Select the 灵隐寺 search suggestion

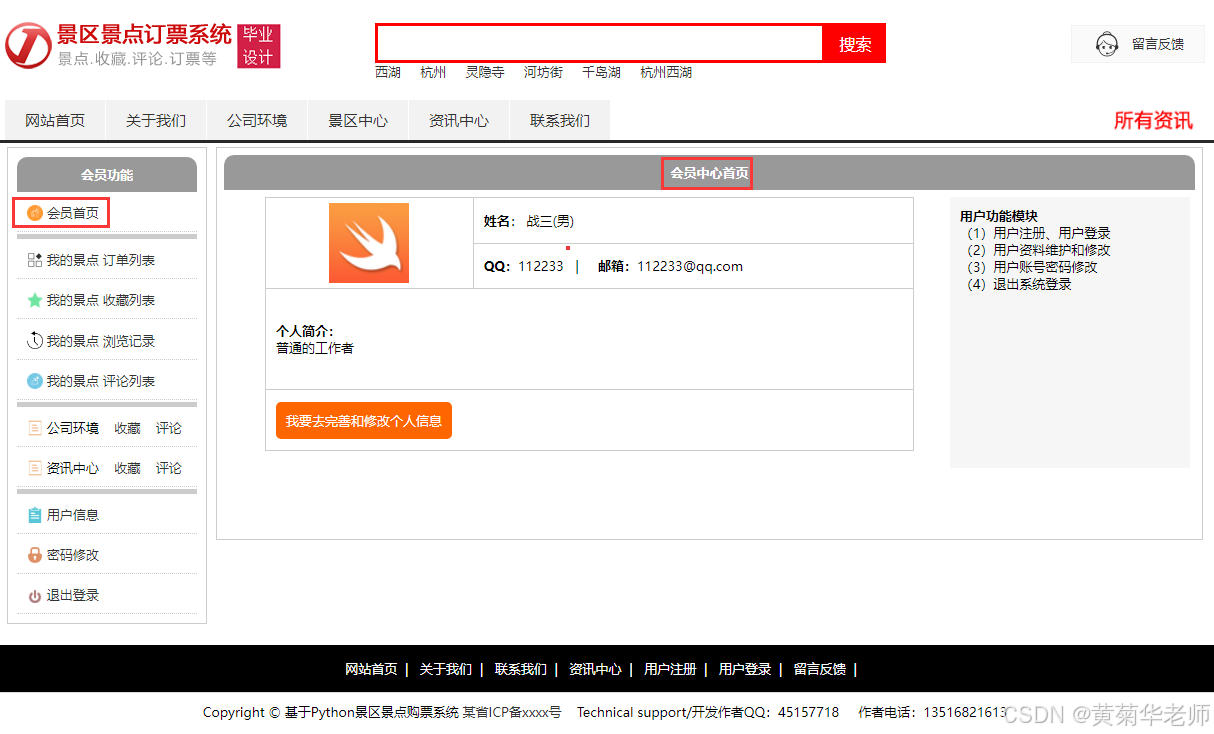(x=485, y=72)
